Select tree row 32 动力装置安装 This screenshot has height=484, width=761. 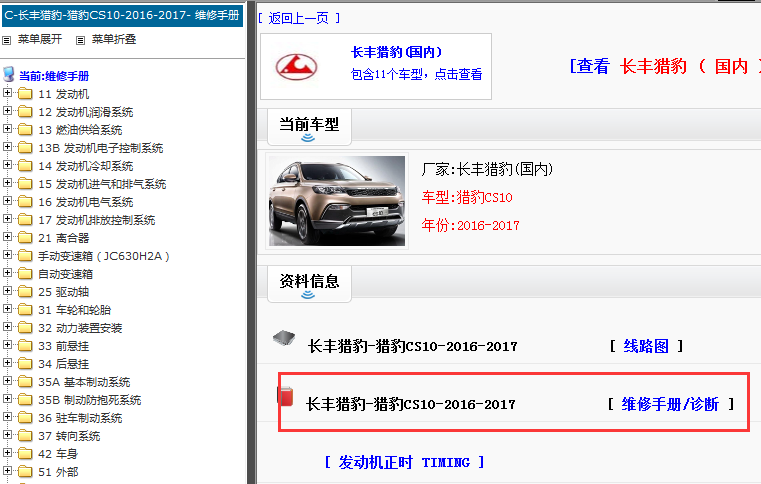click(x=80, y=328)
